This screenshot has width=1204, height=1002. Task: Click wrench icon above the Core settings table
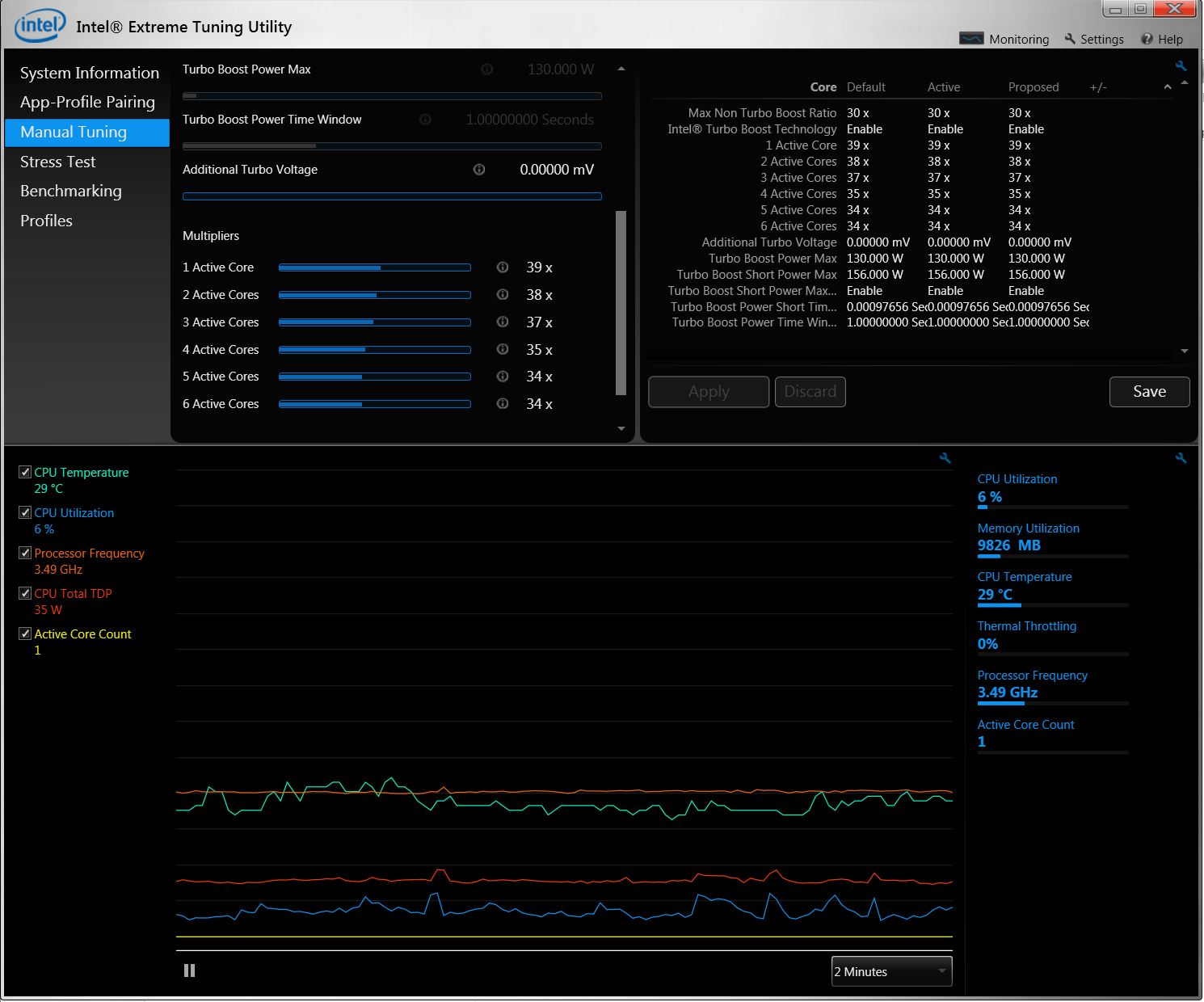click(1181, 66)
